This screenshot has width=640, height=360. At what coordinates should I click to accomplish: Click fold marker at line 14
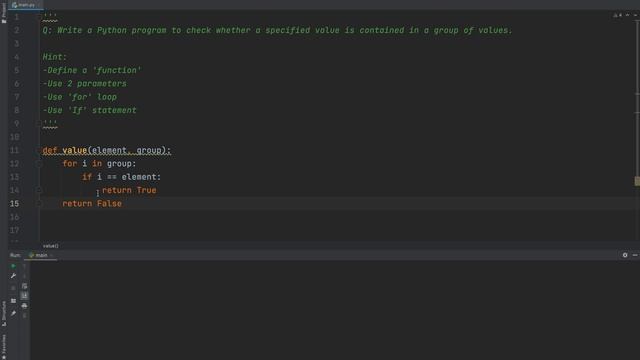click(x=39, y=190)
